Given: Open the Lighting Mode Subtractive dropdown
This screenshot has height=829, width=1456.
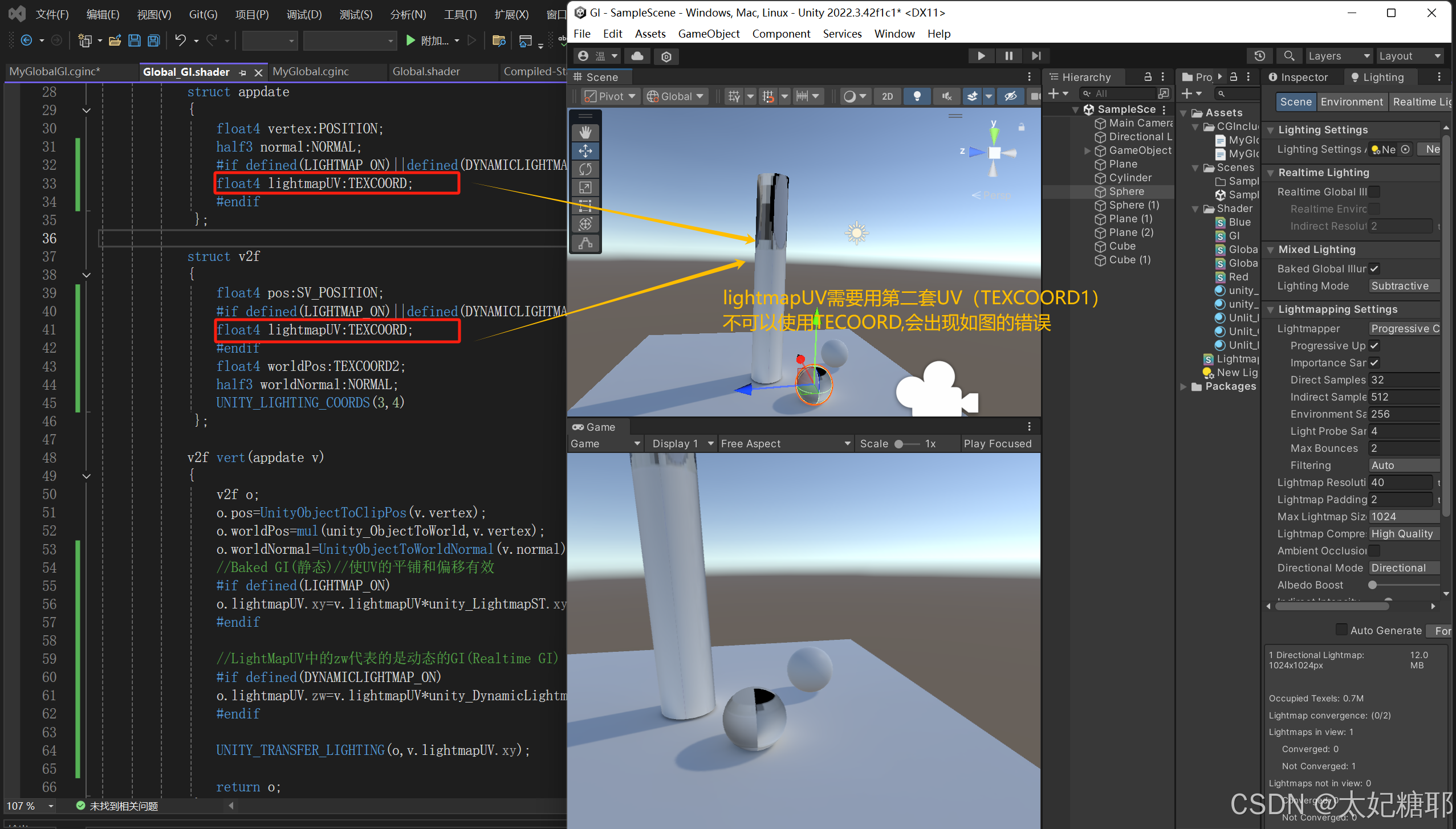Looking at the screenshot, I should pos(1403,285).
